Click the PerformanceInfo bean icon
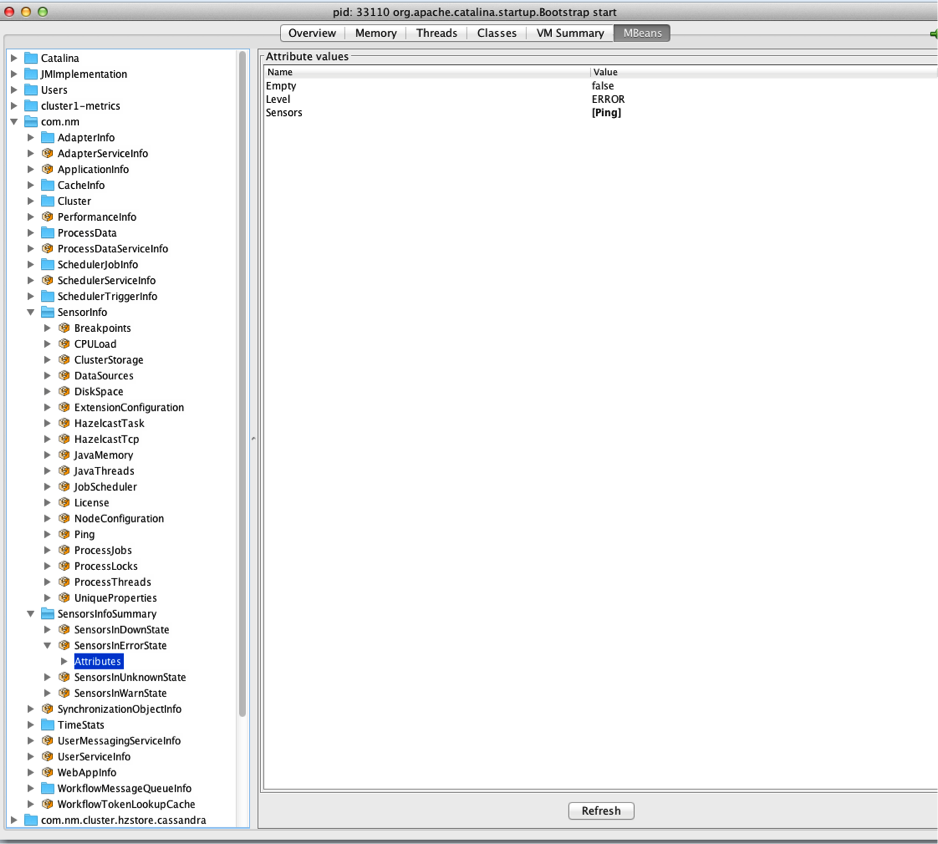This screenshot has height=844, width=938. point(47,217)
